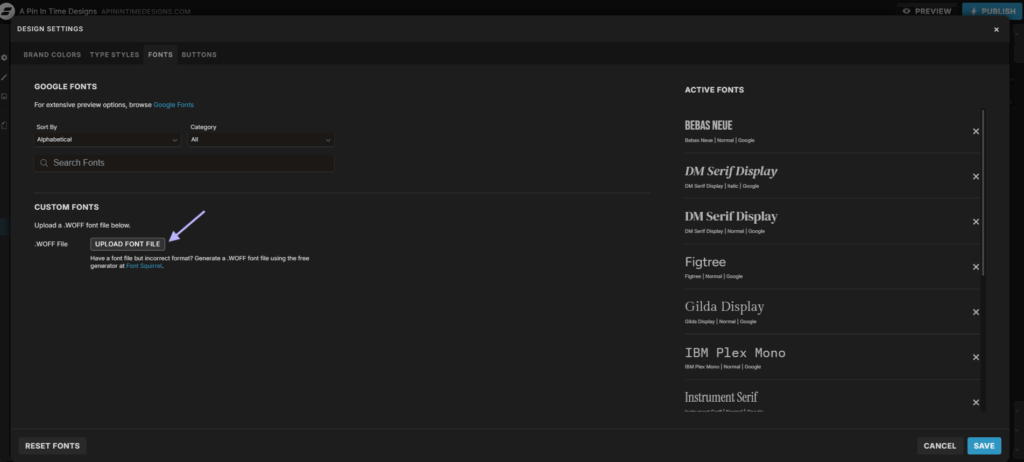Open the Category dropdown

[261, 140]
